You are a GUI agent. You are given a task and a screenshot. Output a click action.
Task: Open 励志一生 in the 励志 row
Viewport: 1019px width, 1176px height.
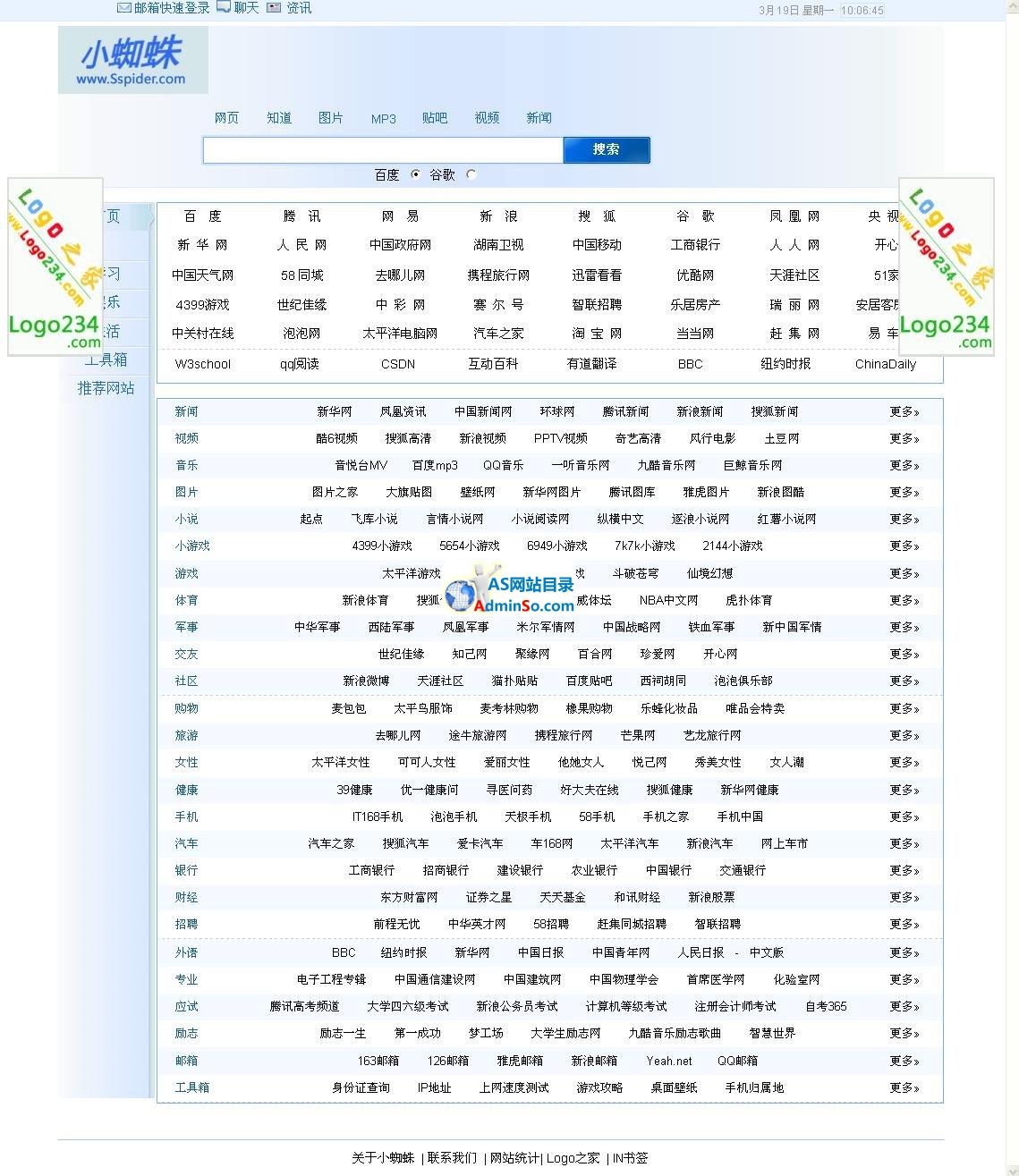343,1034
